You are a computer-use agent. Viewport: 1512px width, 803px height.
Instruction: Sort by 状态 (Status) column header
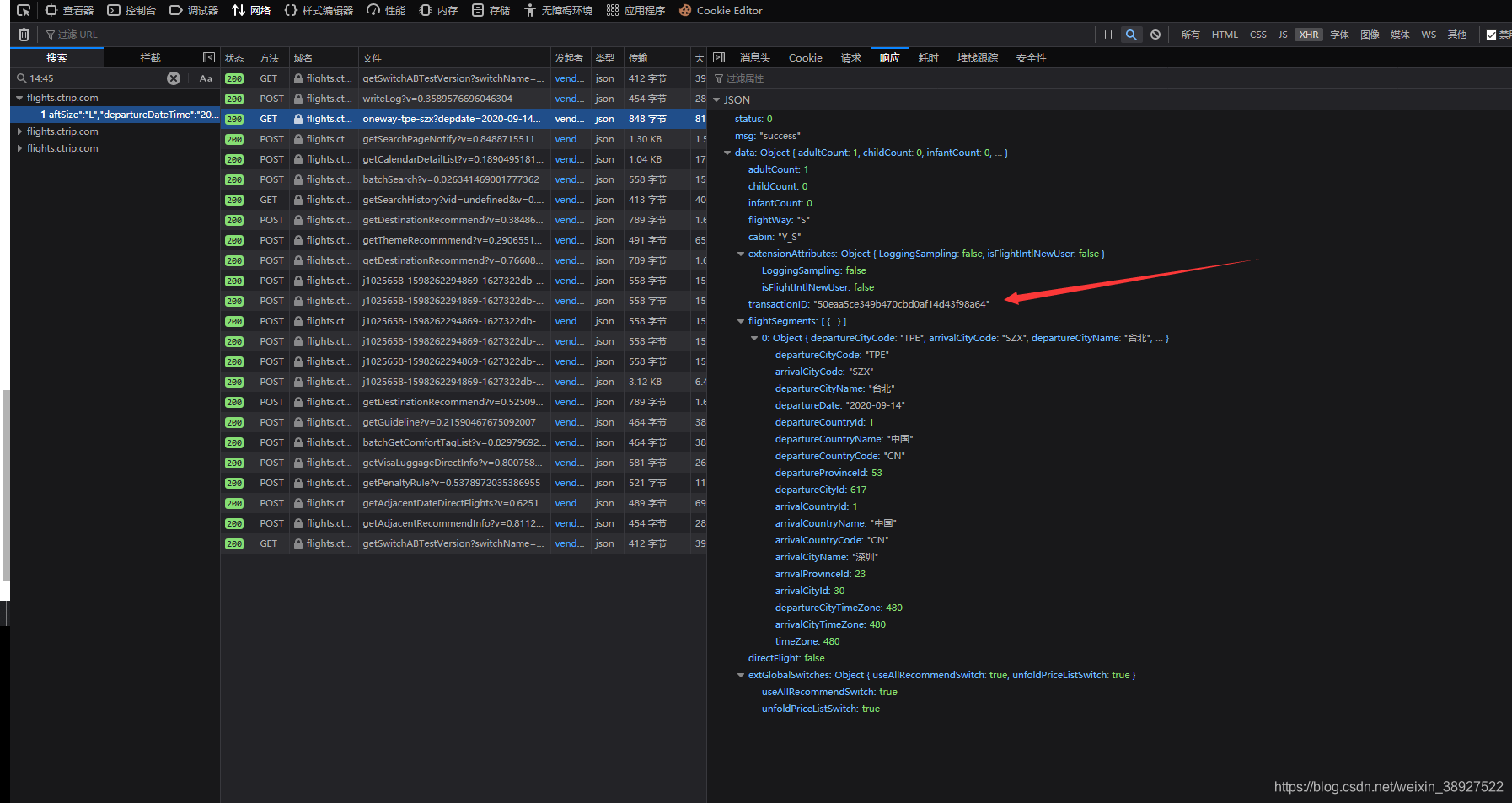tap(238, 58)
